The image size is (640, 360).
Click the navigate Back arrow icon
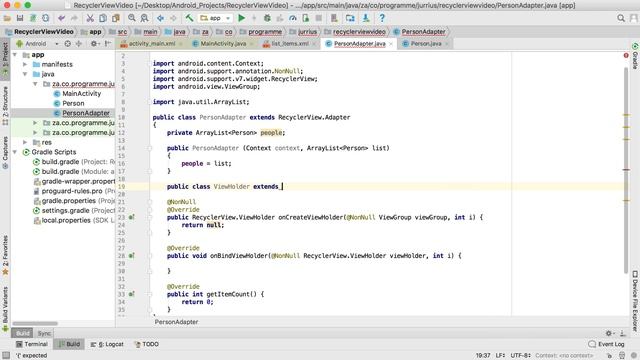[x=160, y=18]
